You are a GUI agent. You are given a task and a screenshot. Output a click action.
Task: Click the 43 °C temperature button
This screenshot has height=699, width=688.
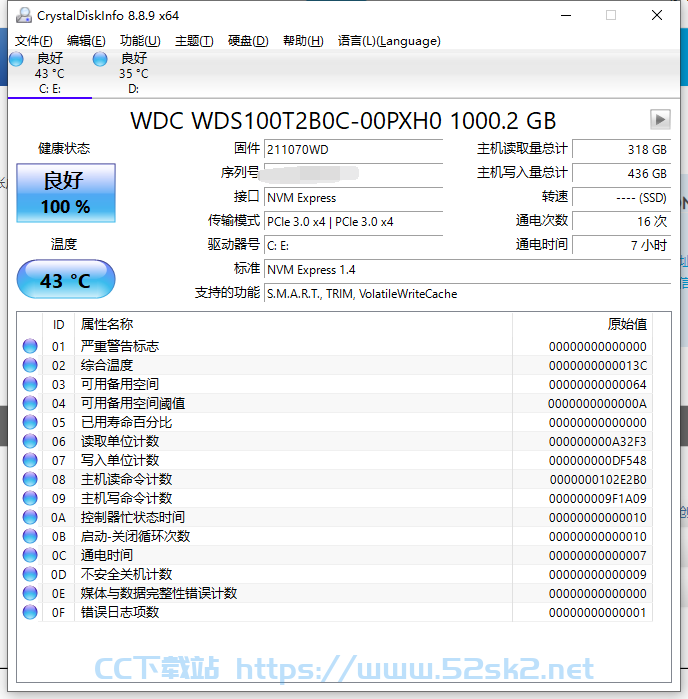(66, 280)
